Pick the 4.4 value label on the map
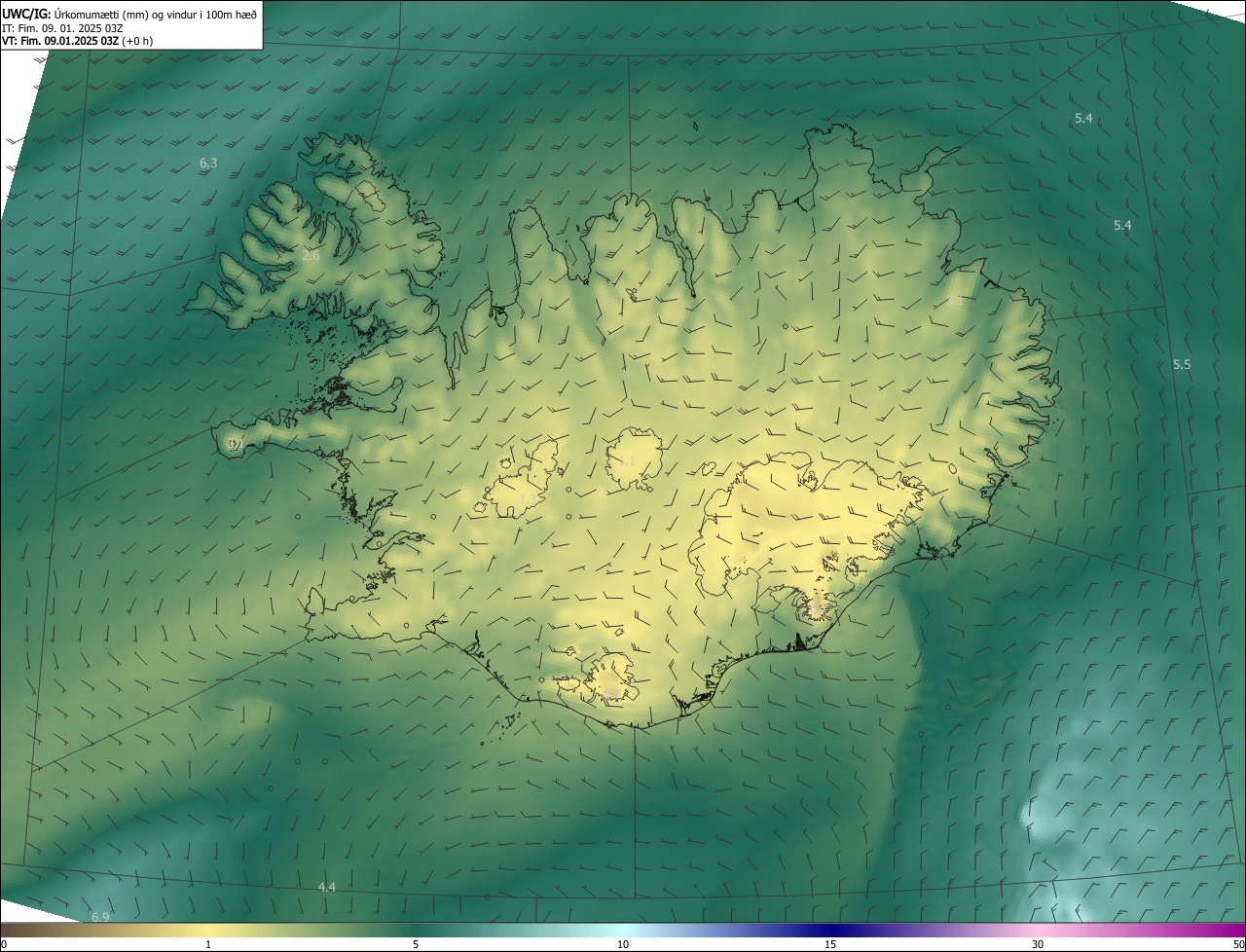The height and width of the screenshot is (952, 1246). [327, 888]
